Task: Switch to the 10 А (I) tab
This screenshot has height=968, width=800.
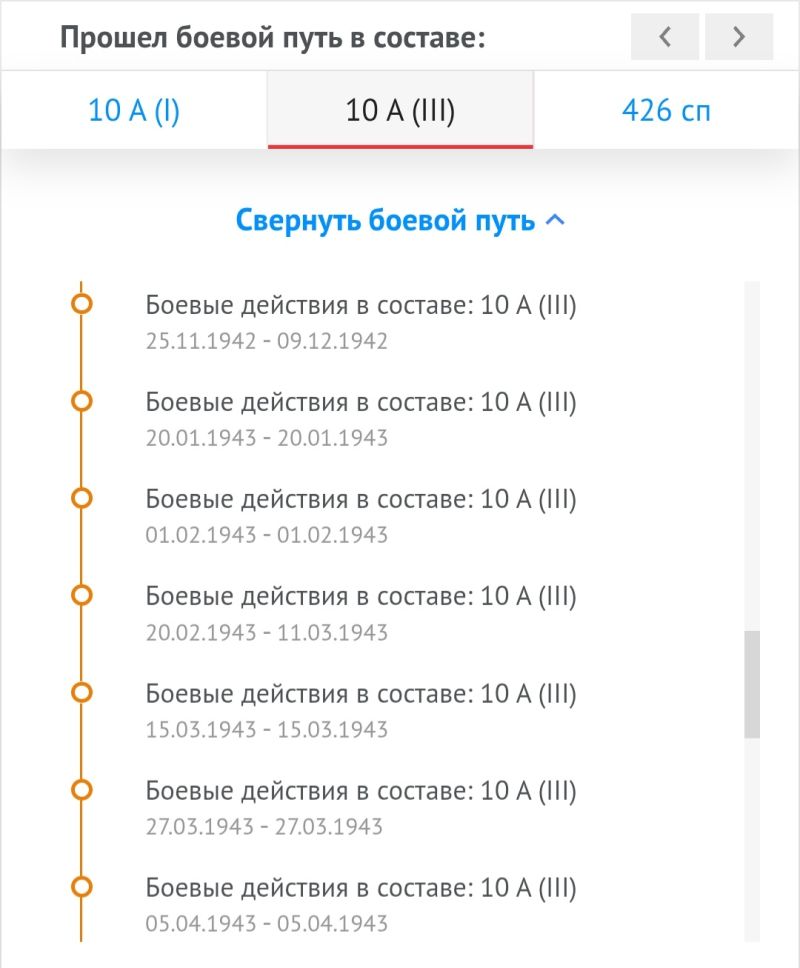Action: point(134,111)
